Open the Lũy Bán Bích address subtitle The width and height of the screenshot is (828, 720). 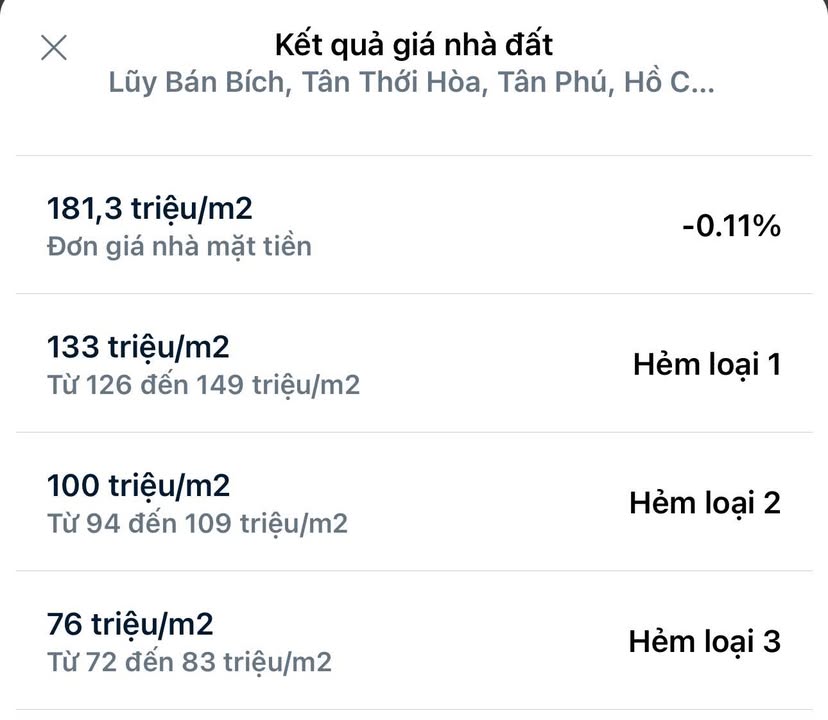[411, 82]
